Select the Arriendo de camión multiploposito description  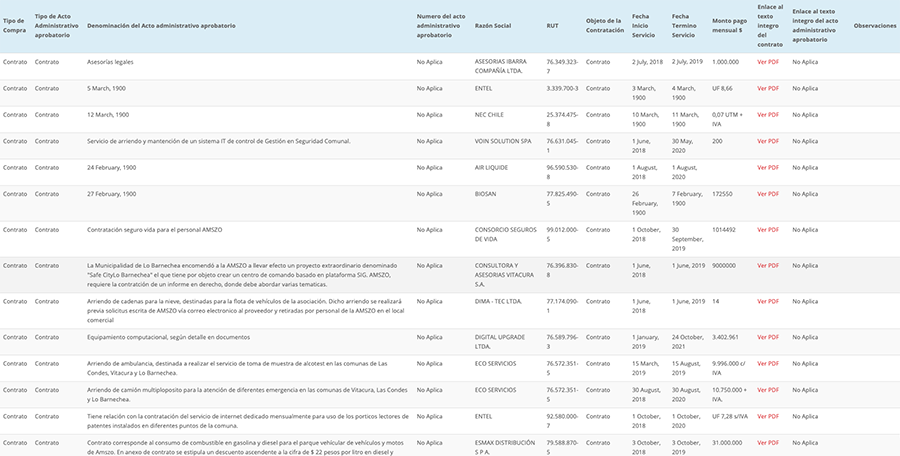click(247, 395)
